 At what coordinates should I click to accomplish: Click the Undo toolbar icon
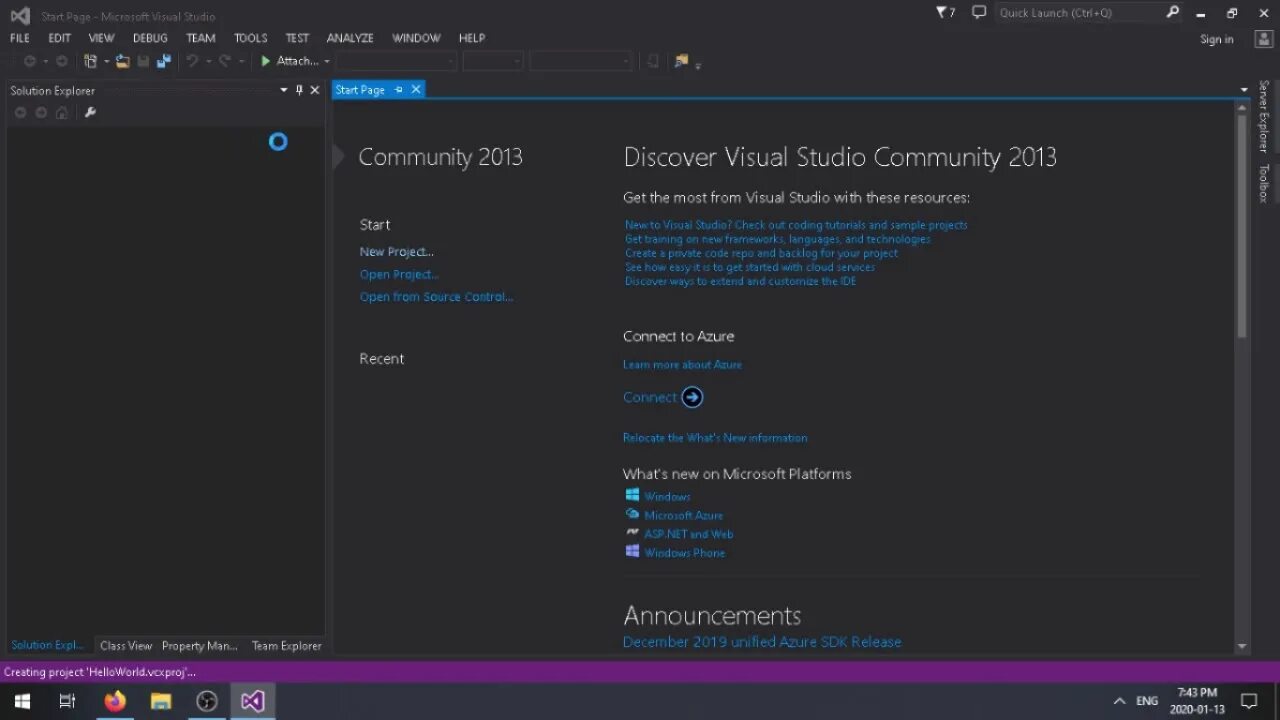(192, 61)
